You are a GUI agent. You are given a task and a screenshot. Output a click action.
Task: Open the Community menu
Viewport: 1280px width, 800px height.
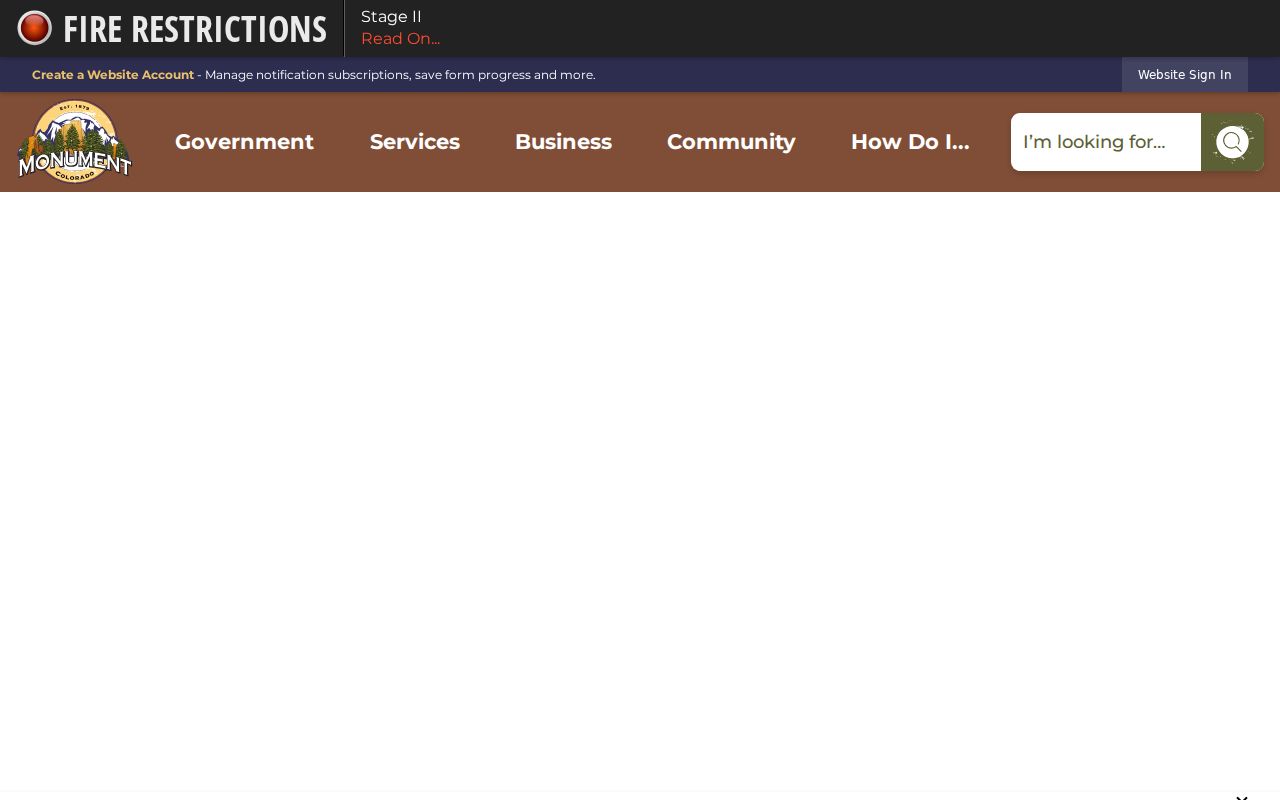tap(731, 142)
